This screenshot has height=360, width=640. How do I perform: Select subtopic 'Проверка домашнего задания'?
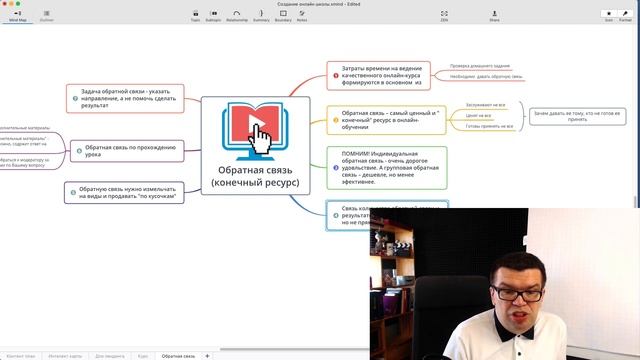[480, 66]
